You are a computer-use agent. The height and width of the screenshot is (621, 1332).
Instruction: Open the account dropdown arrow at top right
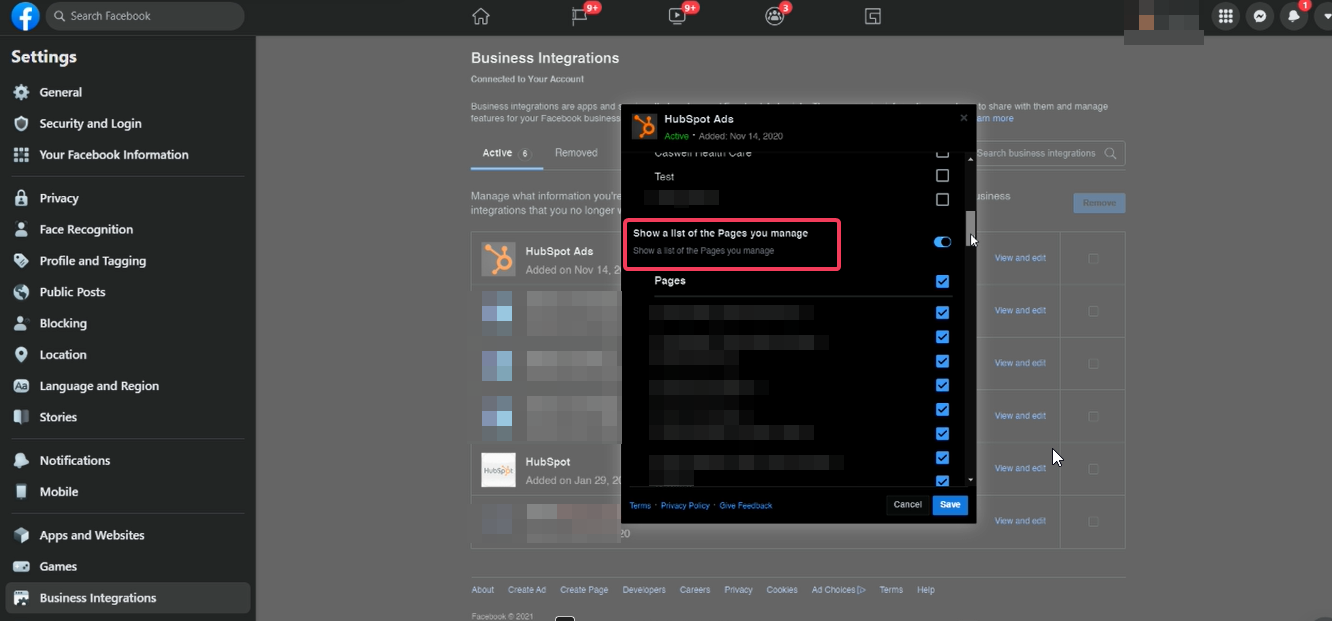tap(1324, 16)
